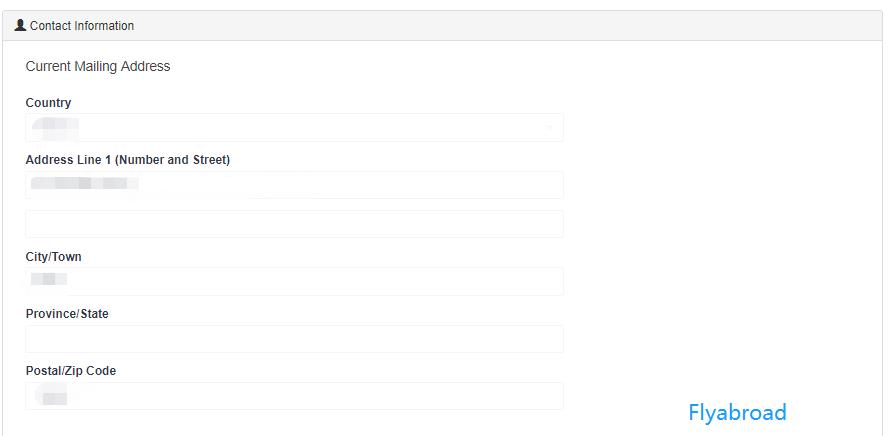Viewport: 888px width, 436px height.
Task: Click the Address Line 1 label text
Action: tap(128, 160)
